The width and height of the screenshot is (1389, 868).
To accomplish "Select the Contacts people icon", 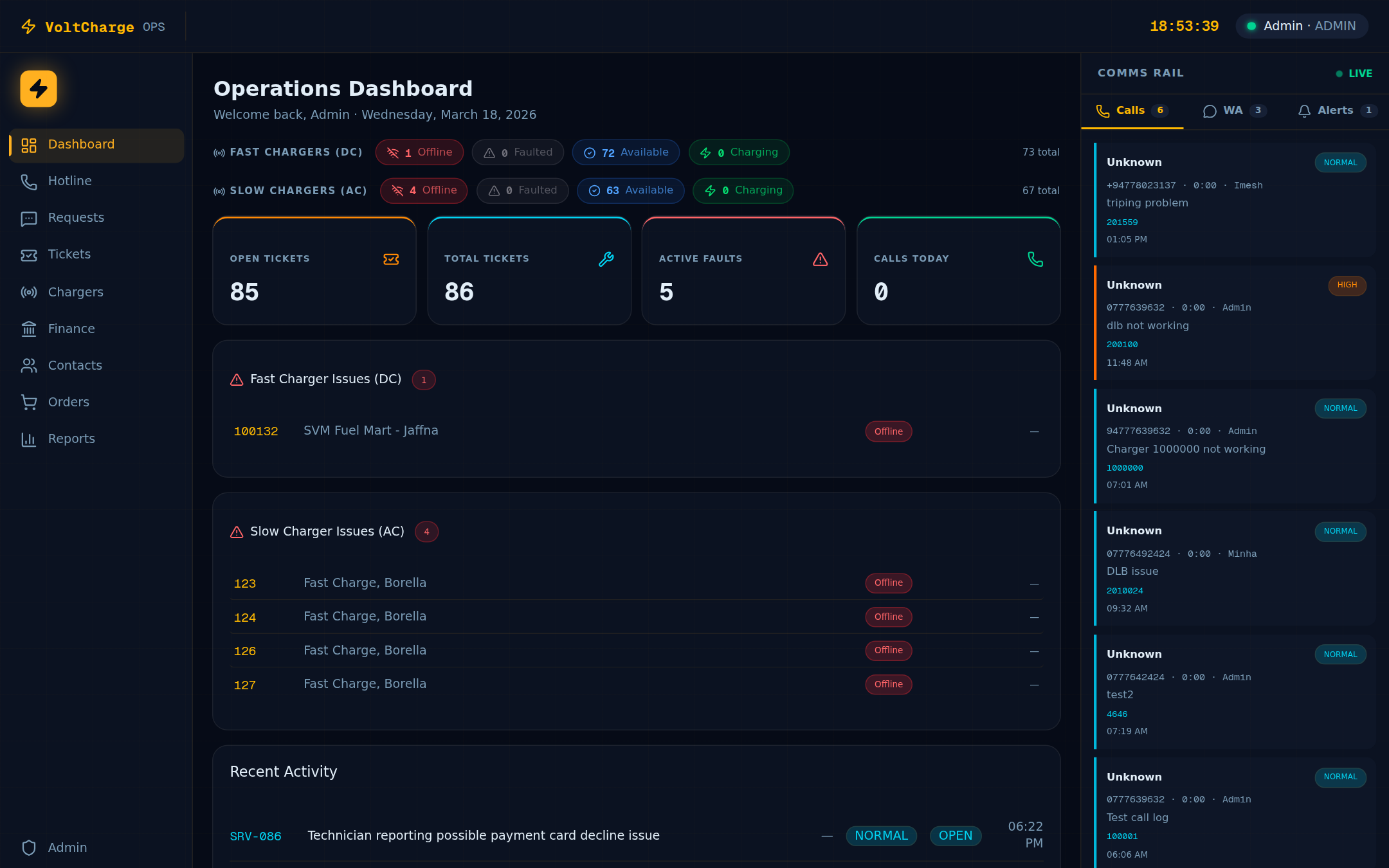I will tap(28, 365).
